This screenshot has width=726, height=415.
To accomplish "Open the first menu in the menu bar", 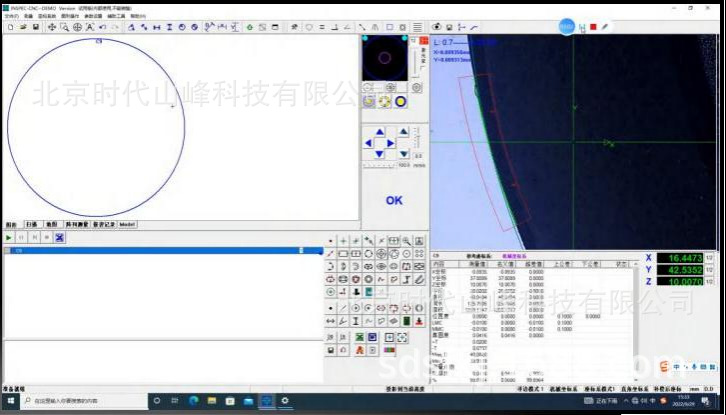I will coord(11,17).
